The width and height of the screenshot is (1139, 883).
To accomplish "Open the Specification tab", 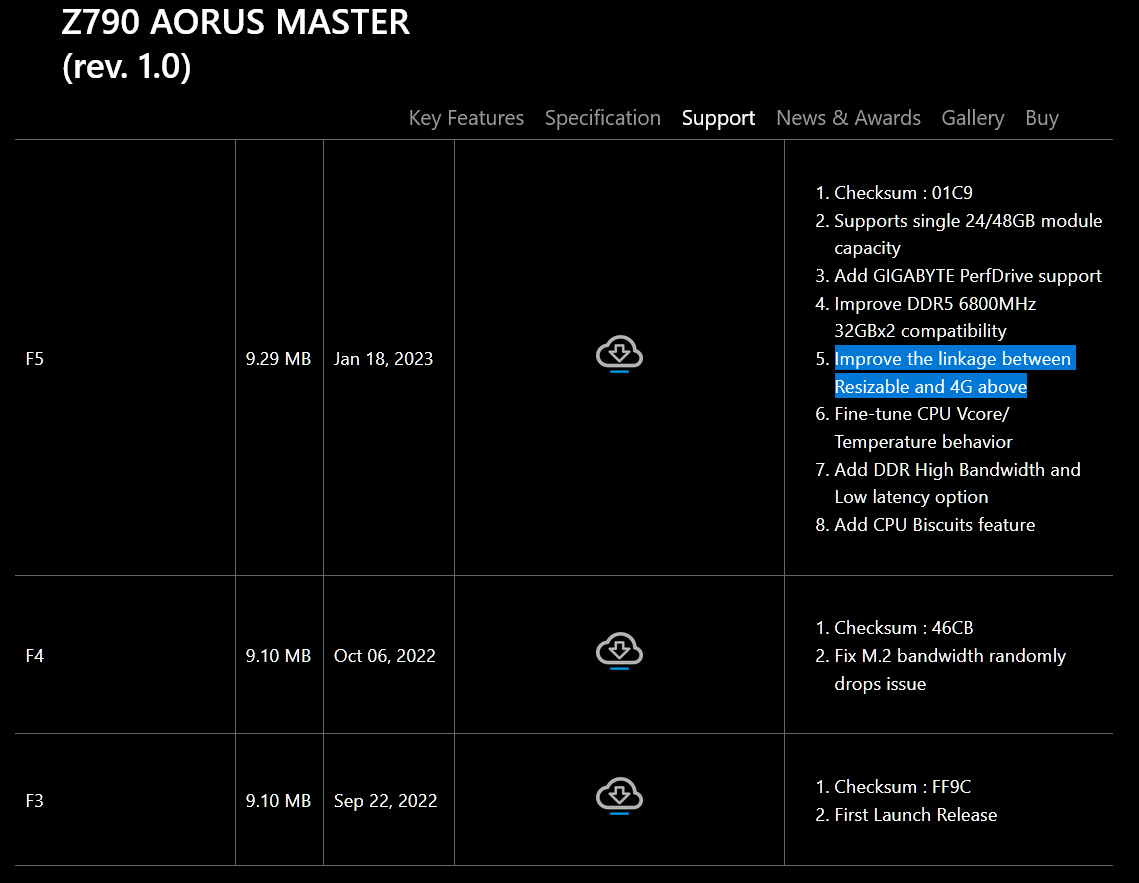I will [x=602, y=118].
